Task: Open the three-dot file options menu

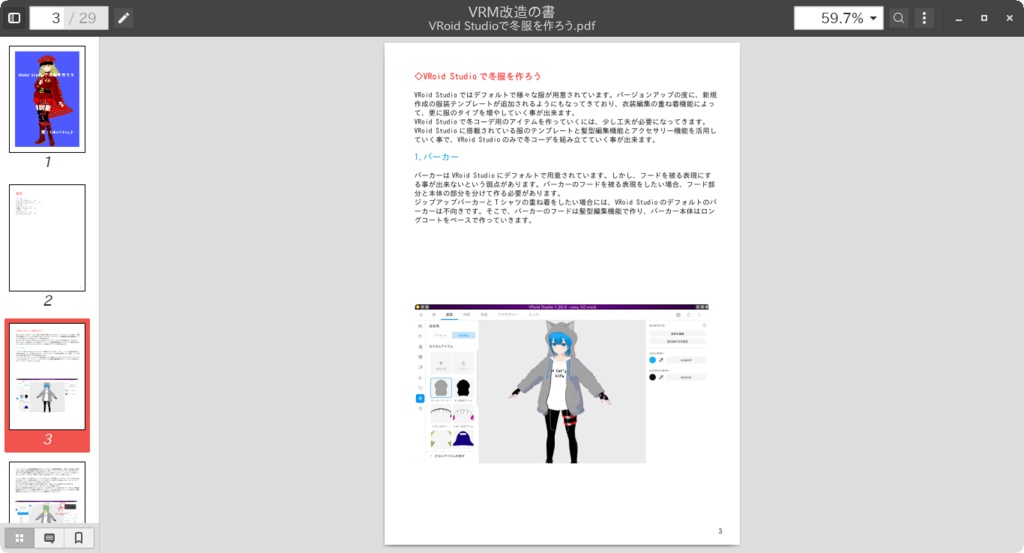Action: [924, 18]
